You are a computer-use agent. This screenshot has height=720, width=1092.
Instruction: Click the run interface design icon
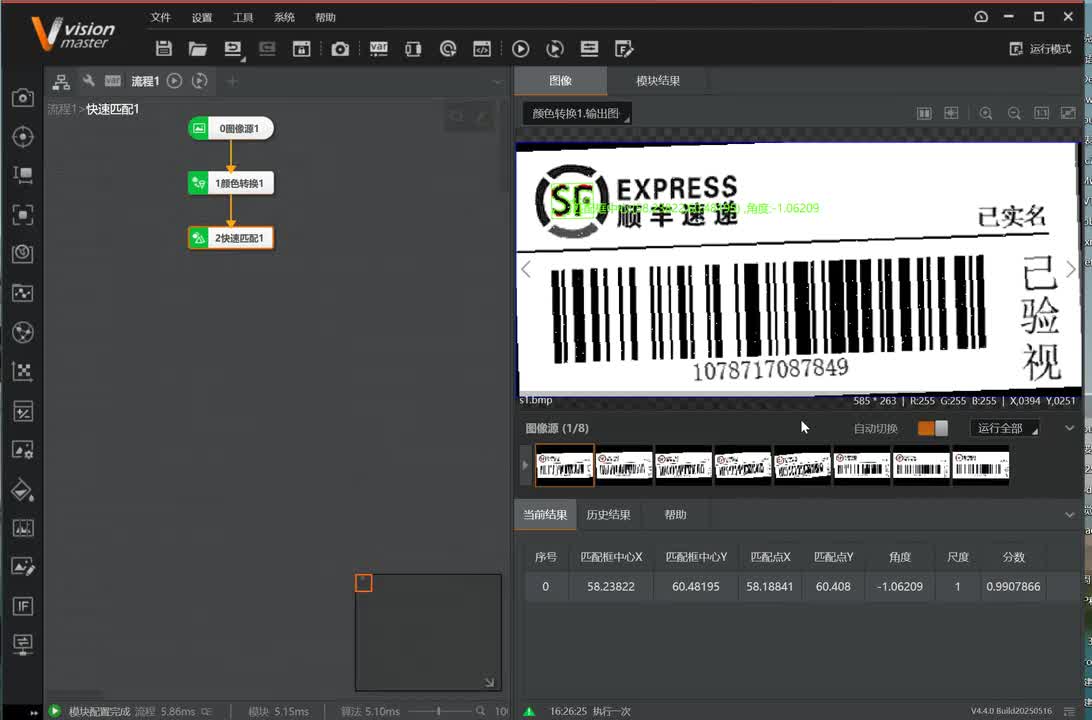(589, 49)
